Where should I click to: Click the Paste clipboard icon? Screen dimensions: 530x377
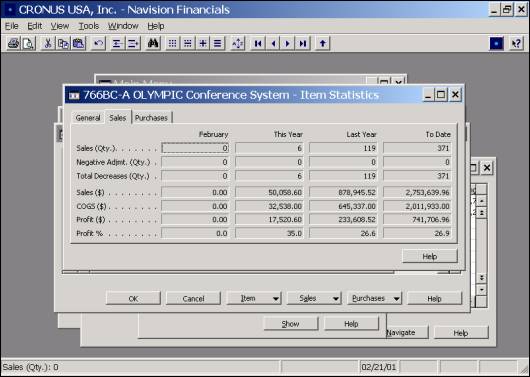pyautogui.click(x=78, y=44)
